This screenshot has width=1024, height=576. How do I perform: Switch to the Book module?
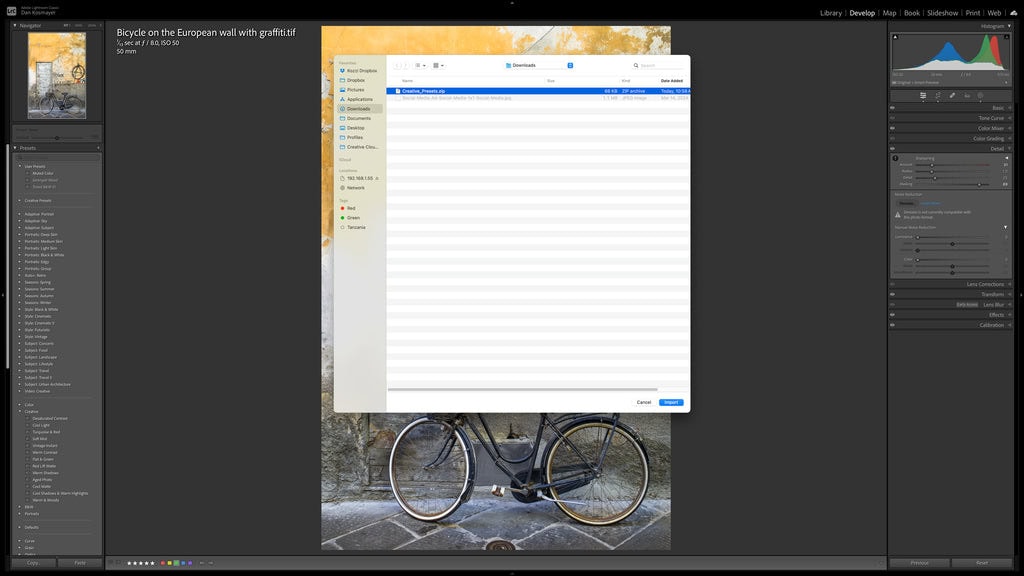coord(912,13)
